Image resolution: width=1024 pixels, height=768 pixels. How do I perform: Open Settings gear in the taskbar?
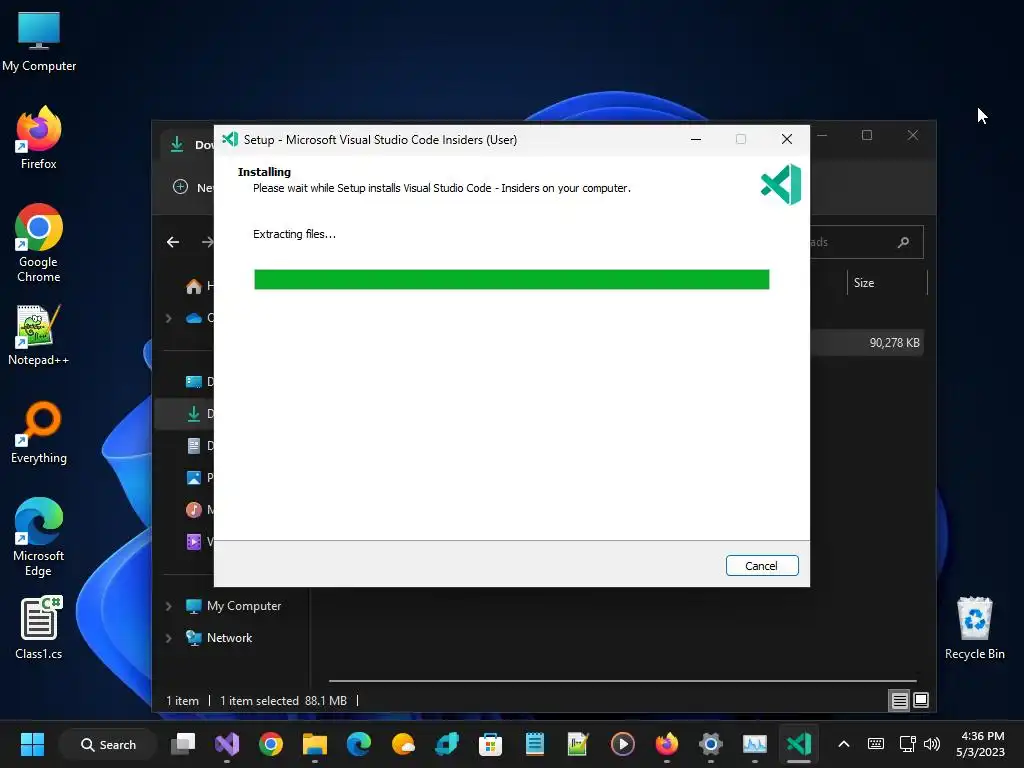[x=711, y=744]
